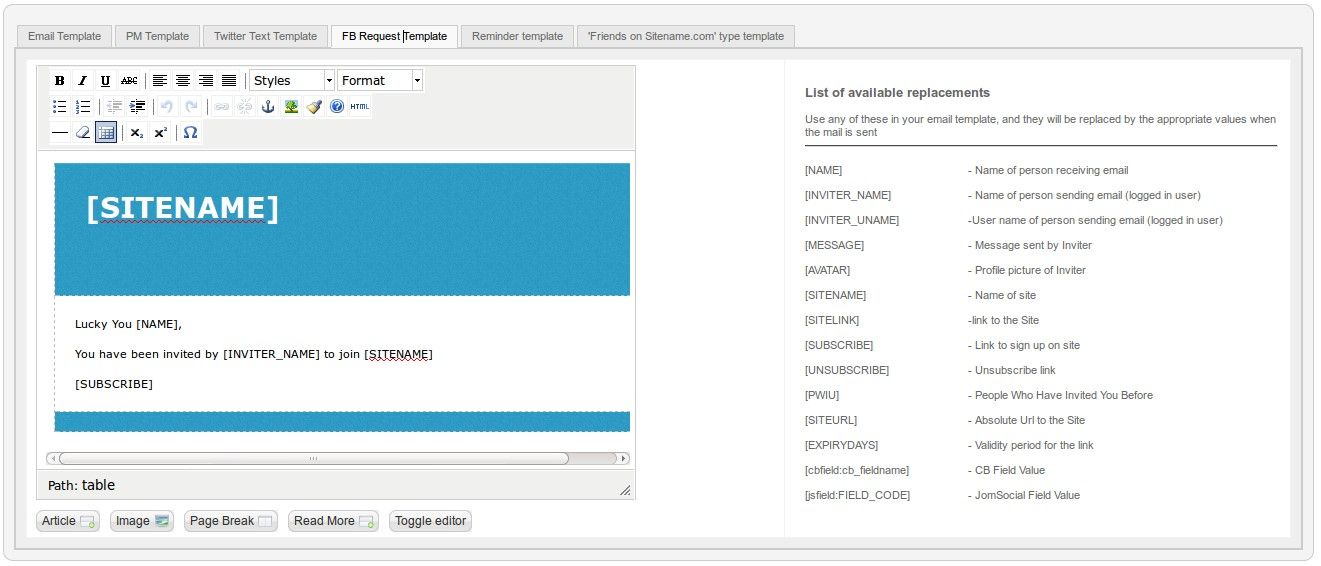This screenshot has height=566, width=1321.
Task: Click the cleanup messy code brush icon
Action: click(314, 107)
